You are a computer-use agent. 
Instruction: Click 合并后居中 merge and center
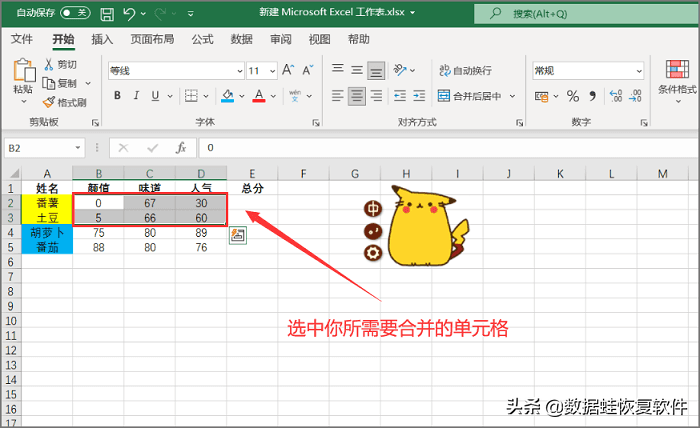pos(469,96)
